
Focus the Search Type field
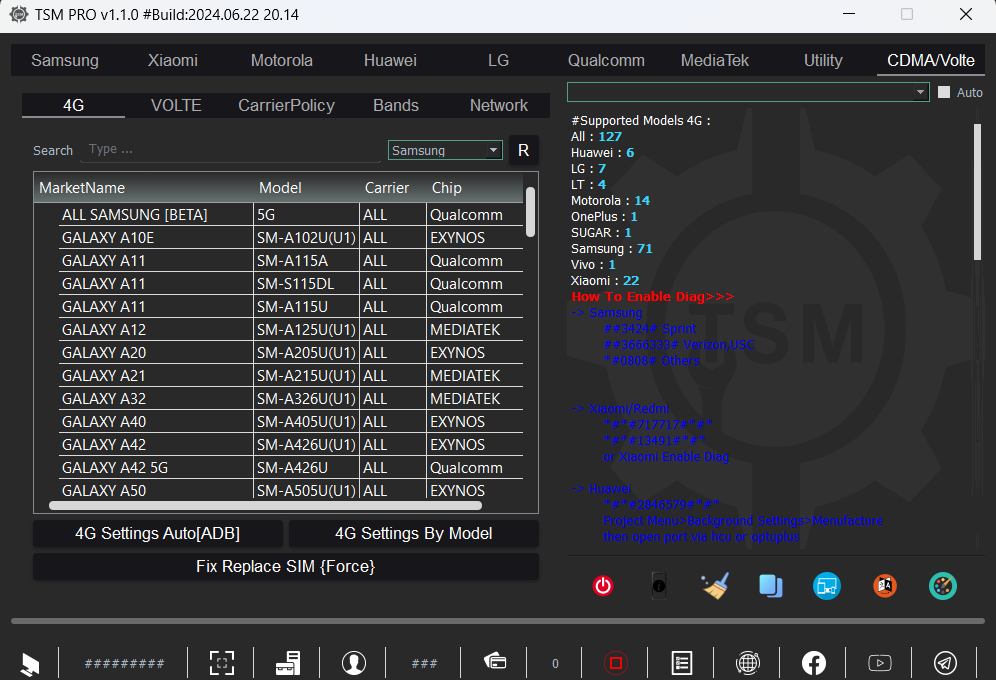(x=231, y=150)
